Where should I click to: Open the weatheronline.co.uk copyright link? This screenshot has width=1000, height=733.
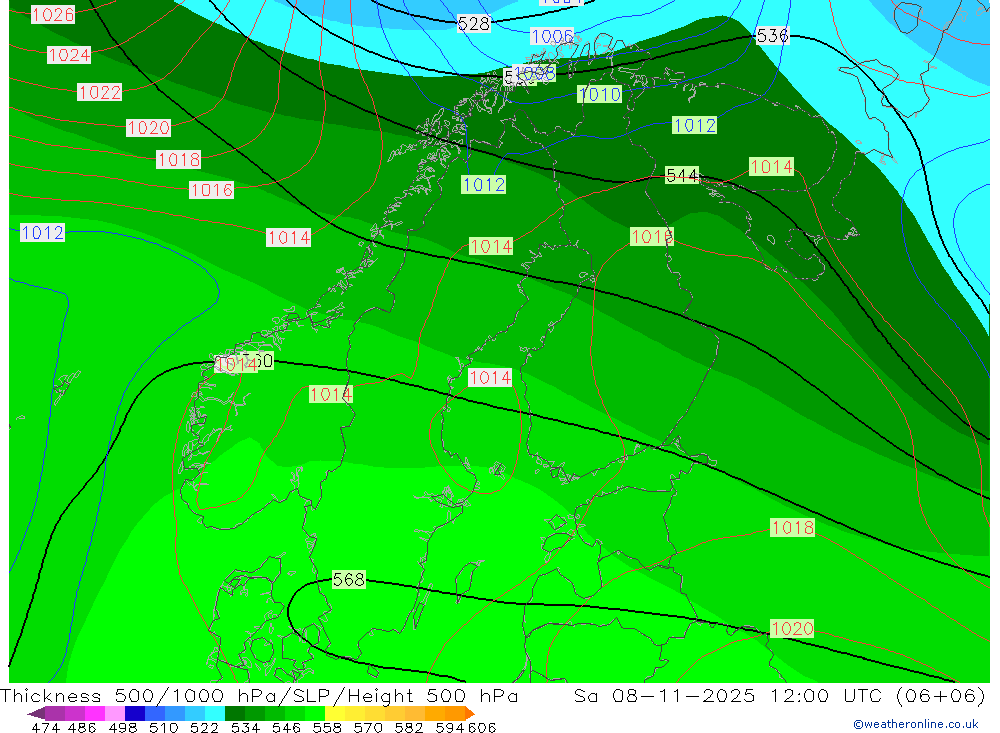(x=916, y=724)
